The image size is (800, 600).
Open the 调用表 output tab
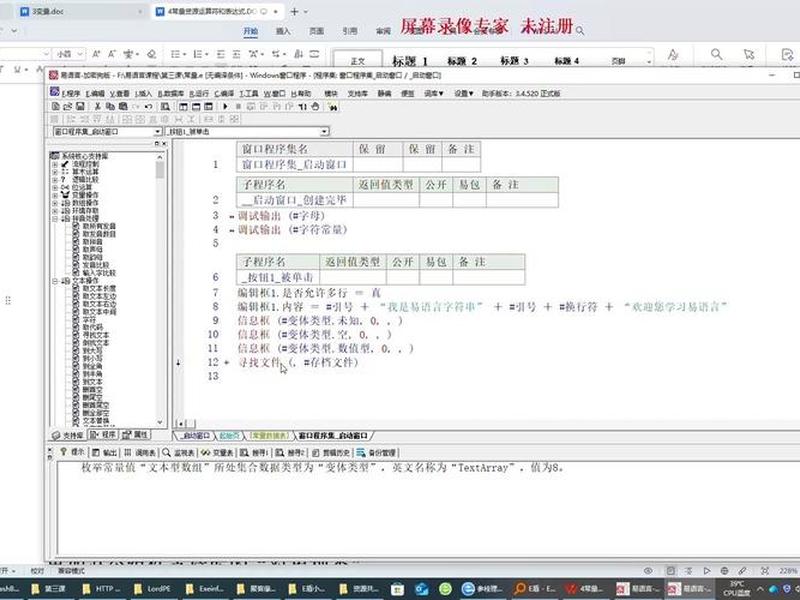(140, 453)
